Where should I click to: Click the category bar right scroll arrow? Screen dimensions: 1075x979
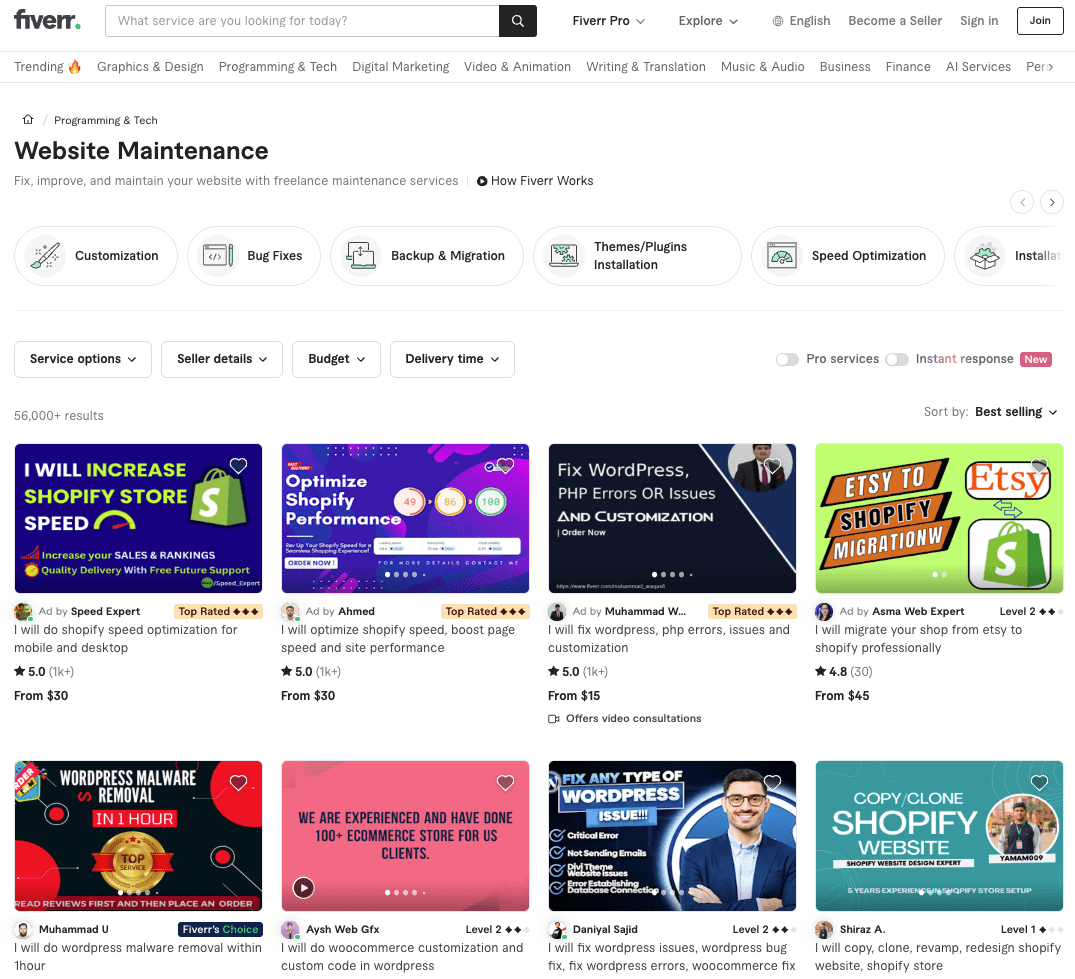click(x=1049, y=67)
